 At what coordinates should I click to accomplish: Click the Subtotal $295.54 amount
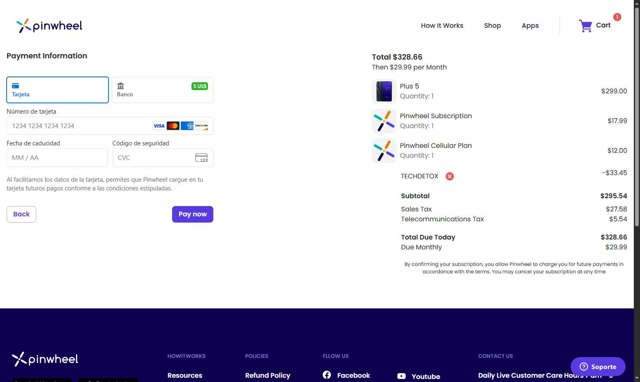pos(613,196)
